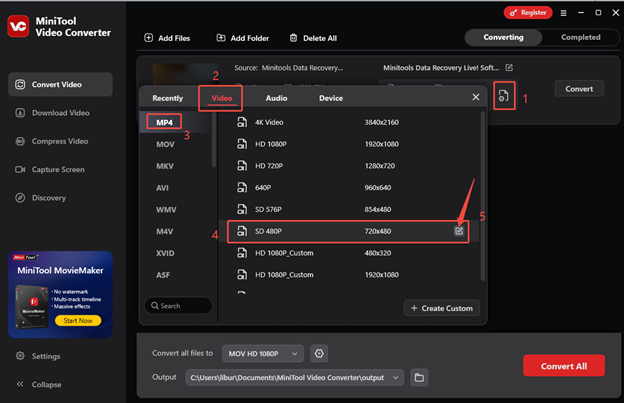Close the format selection popup
The height and width of the screenshot is (403, 624).
pos(476,97)
